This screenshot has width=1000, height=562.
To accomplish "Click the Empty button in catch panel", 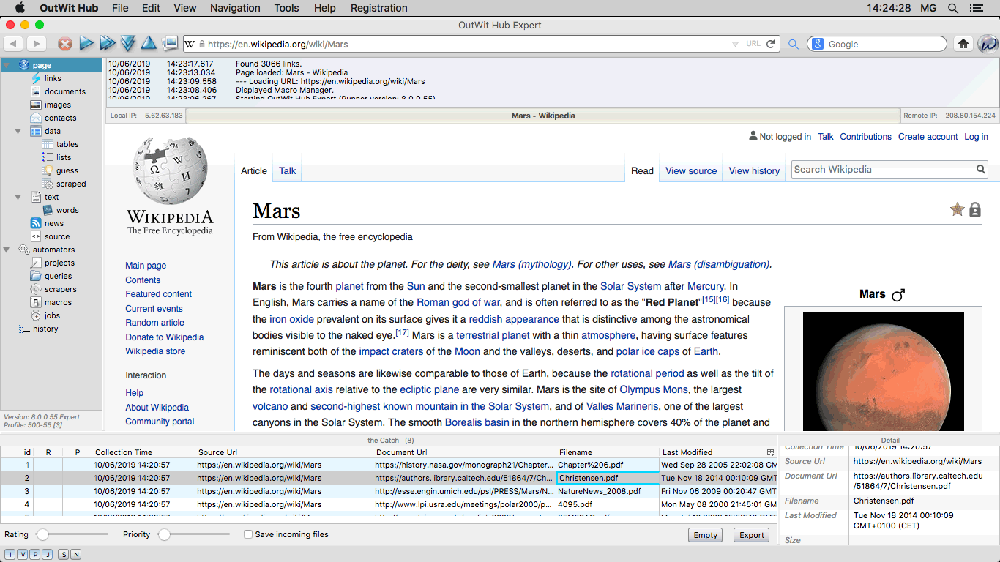I will point(705,535).
